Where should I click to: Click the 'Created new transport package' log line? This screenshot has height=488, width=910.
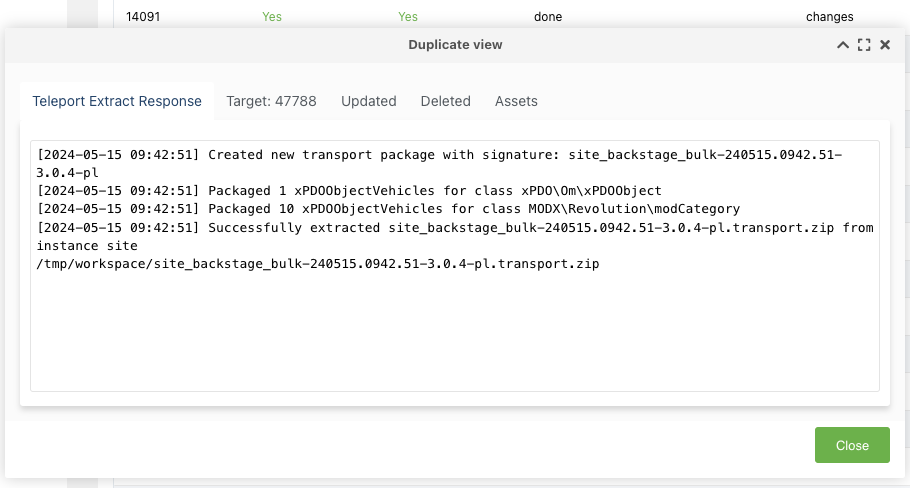[439, 164]
